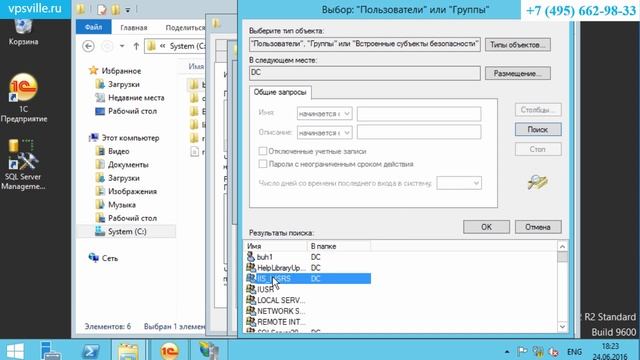Open Server Manager from the taskbar
640x360 pixels.
tap(51, 351)
